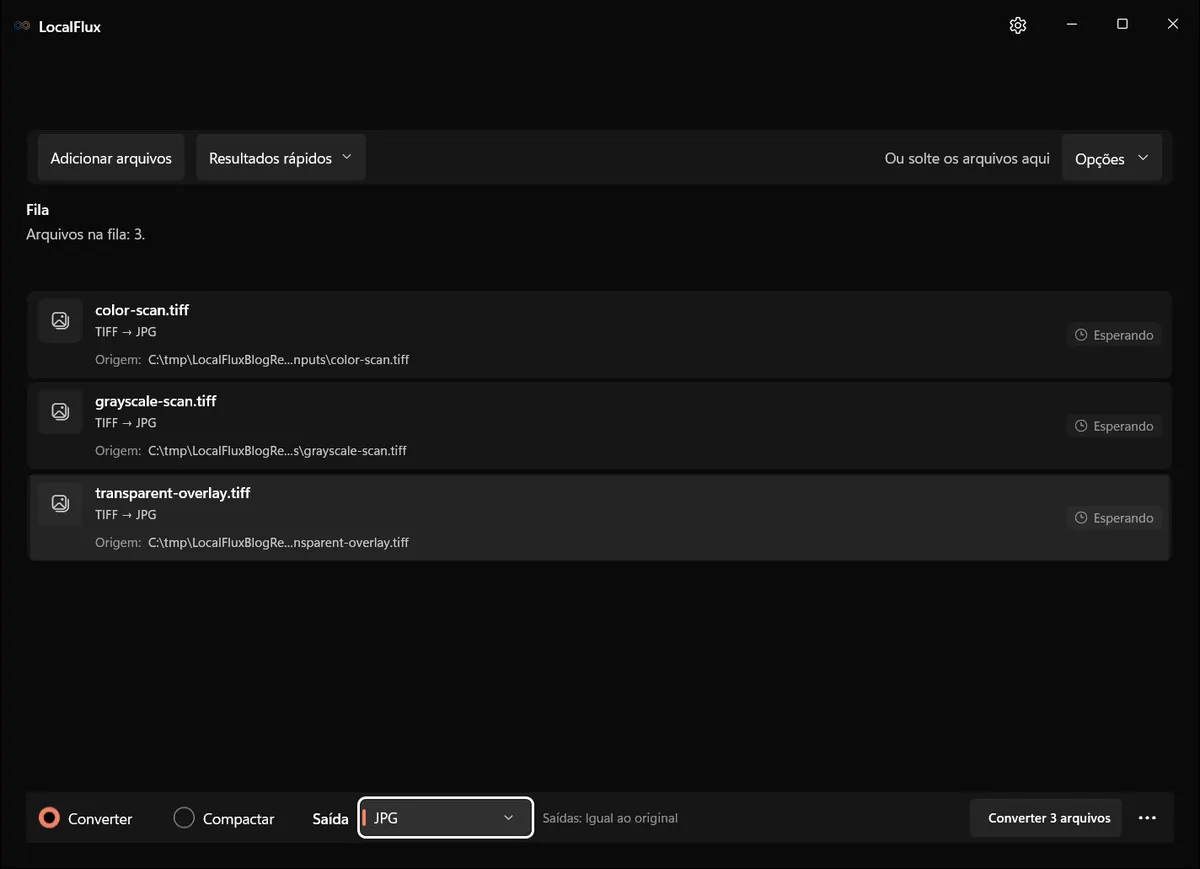
Task: Click the image icon for transparent-overlay.tiff
Action: 60,503
